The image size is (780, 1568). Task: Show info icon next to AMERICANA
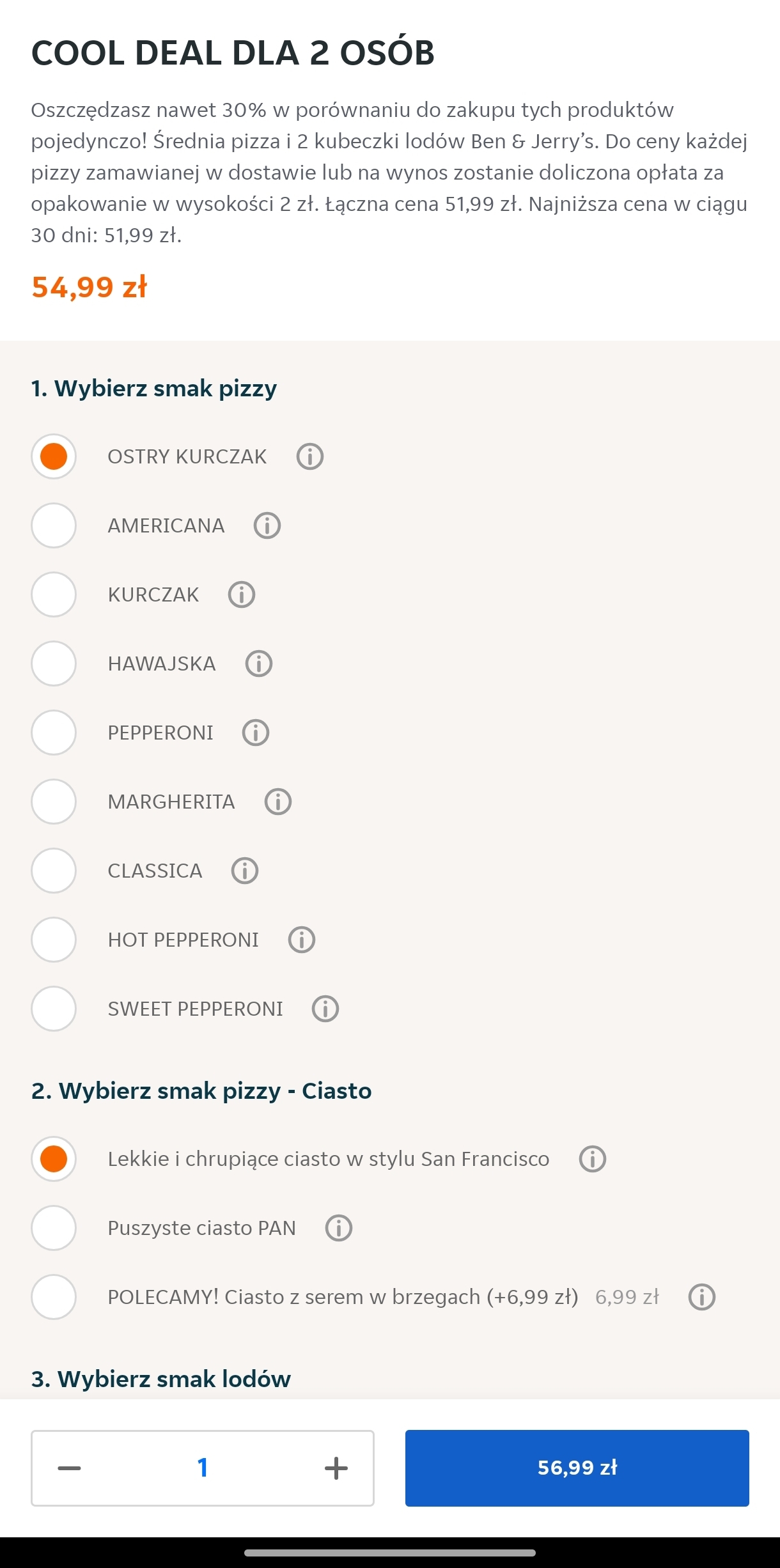tap(267, 525)
